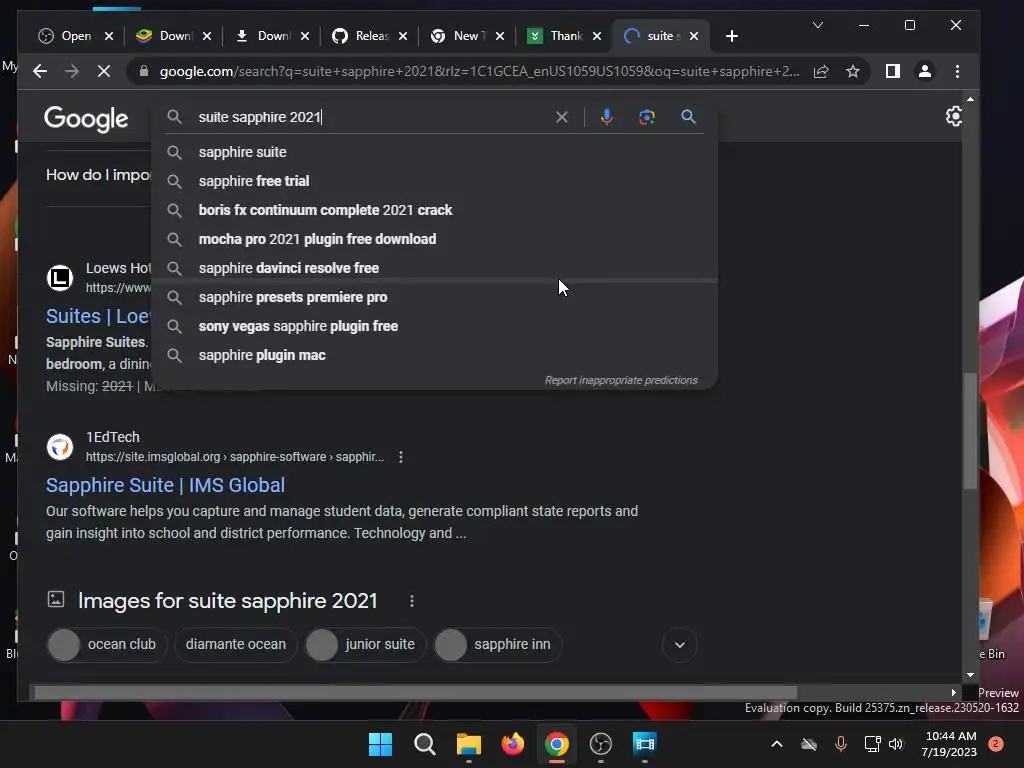Close the GitHub Releas tab
This screenshot has width=1024, height=768.
tap(403, 36)
